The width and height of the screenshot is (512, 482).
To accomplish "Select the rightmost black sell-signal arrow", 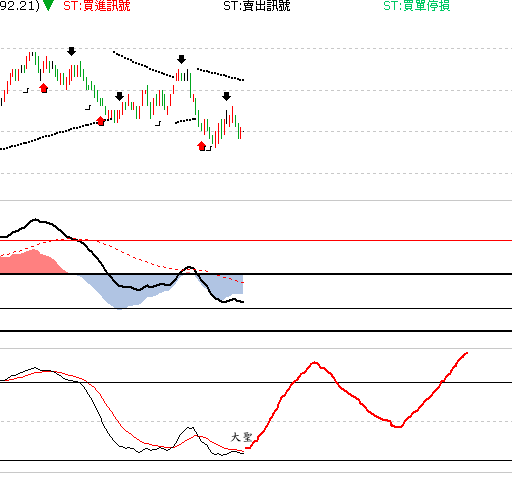I will [x=227, y=97].
